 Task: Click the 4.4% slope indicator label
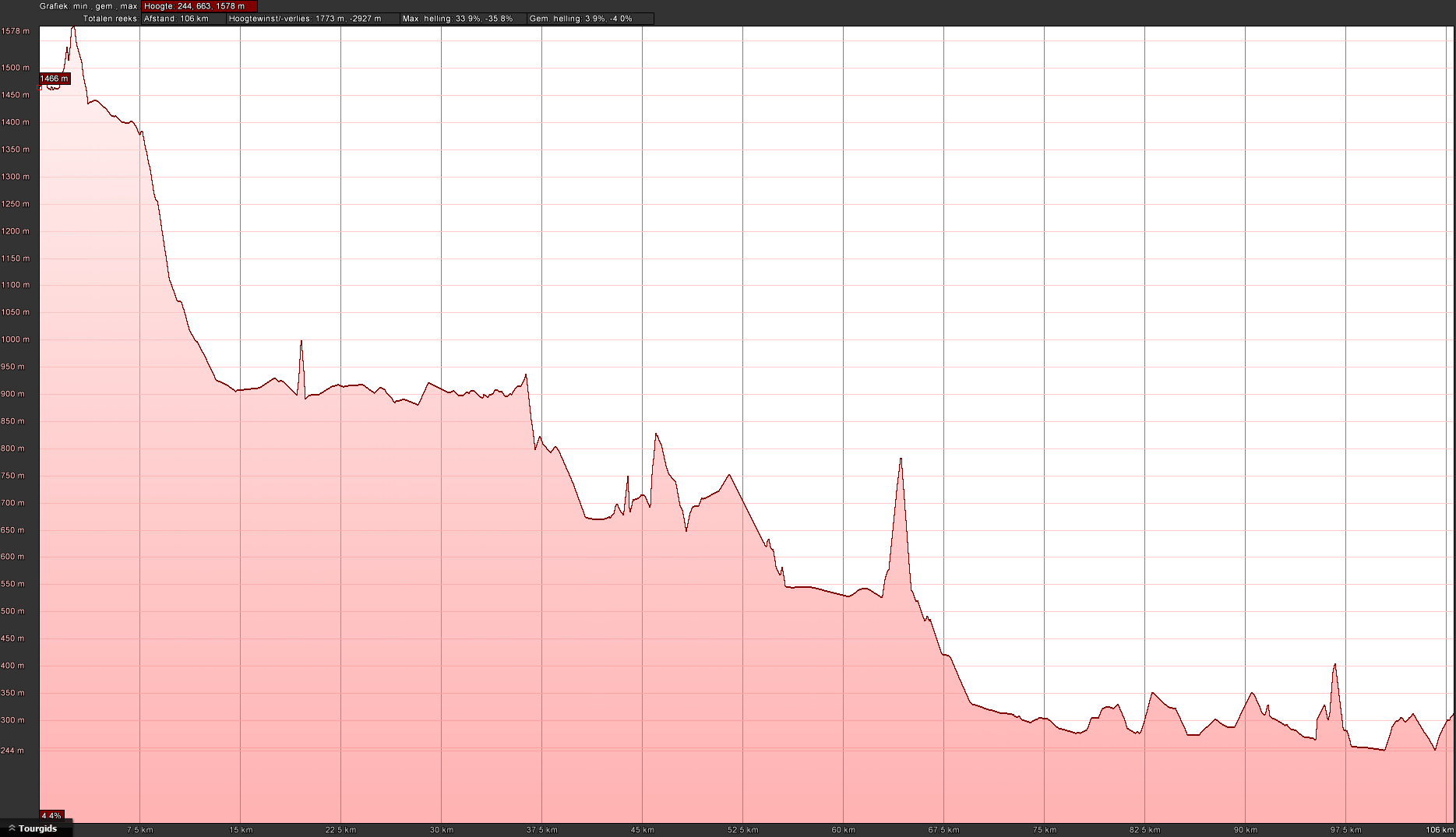tap(51, 816)
